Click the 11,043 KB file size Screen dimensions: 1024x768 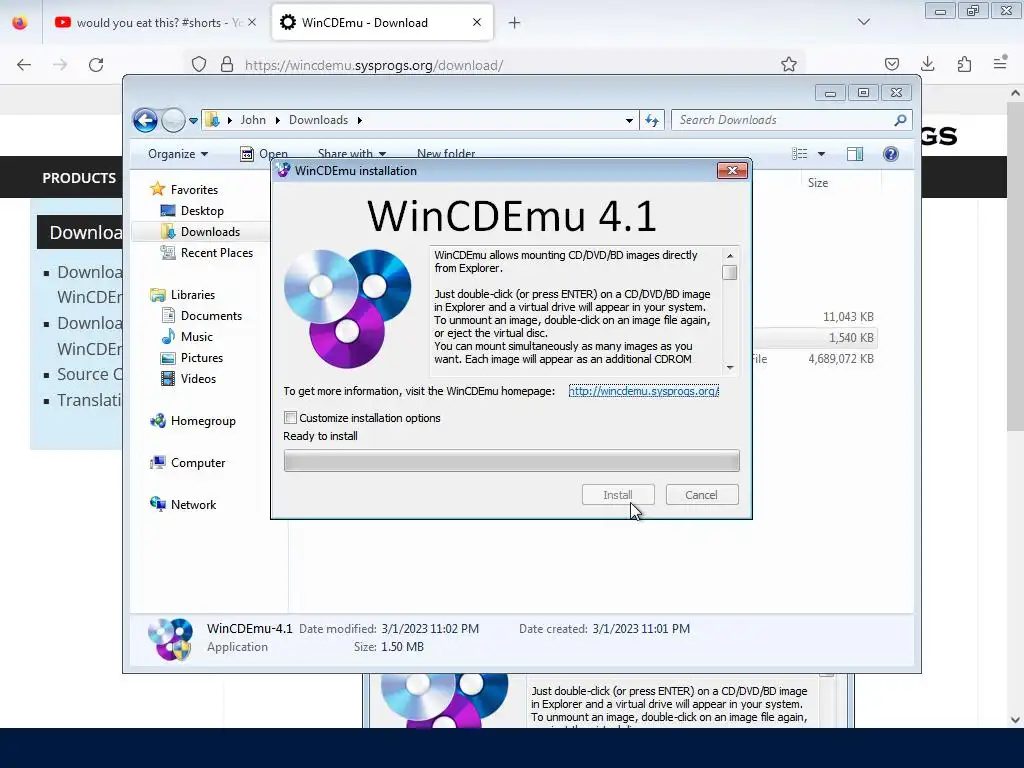(848, 317)
